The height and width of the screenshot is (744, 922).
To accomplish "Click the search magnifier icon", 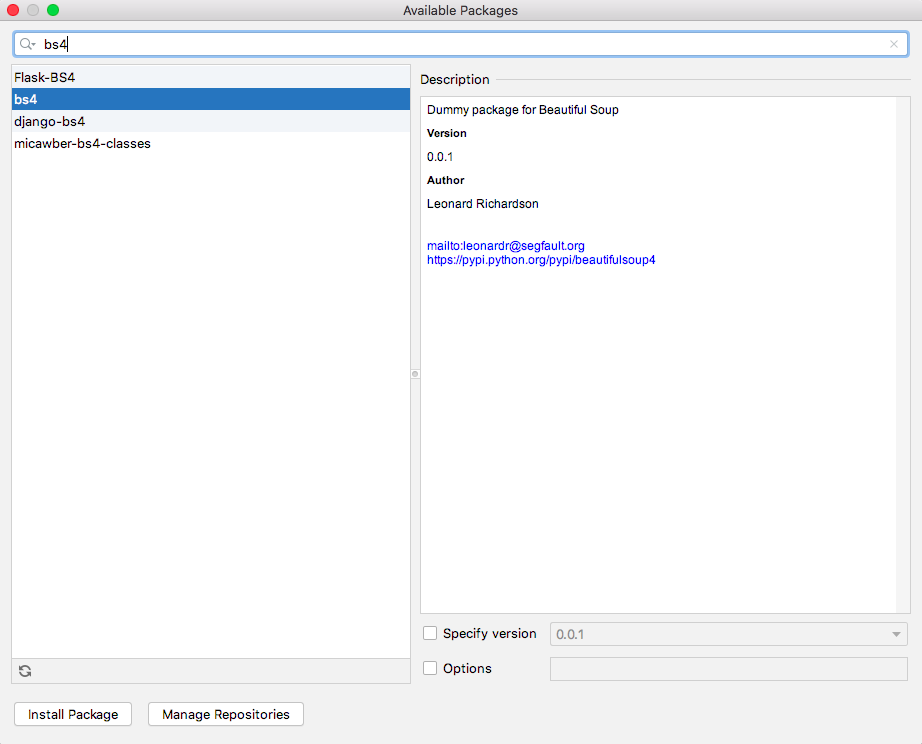I will (x=27, y=44).
